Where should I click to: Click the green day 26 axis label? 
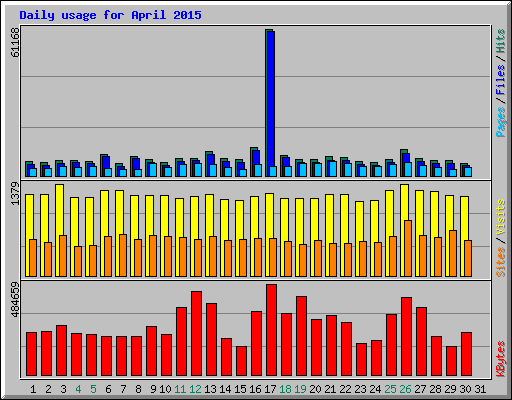pos(405,389)
